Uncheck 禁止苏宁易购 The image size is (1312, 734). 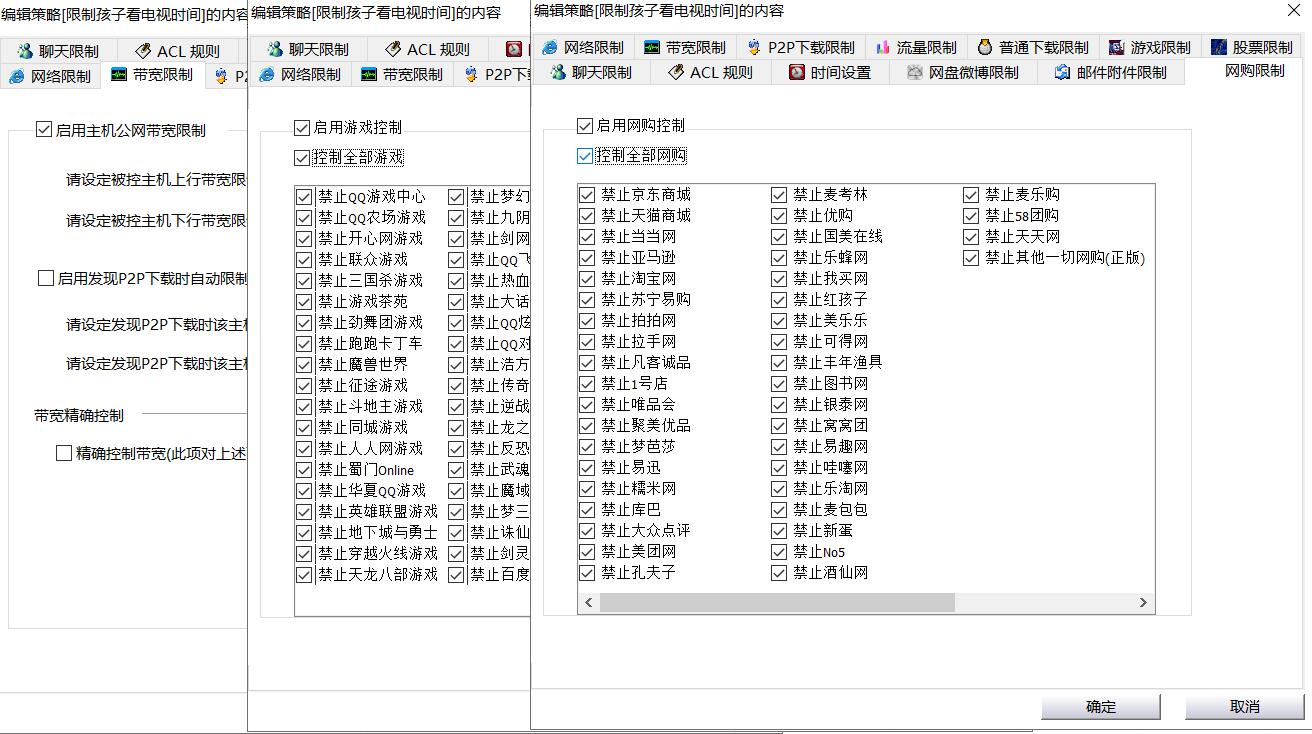tap(587, 300)
